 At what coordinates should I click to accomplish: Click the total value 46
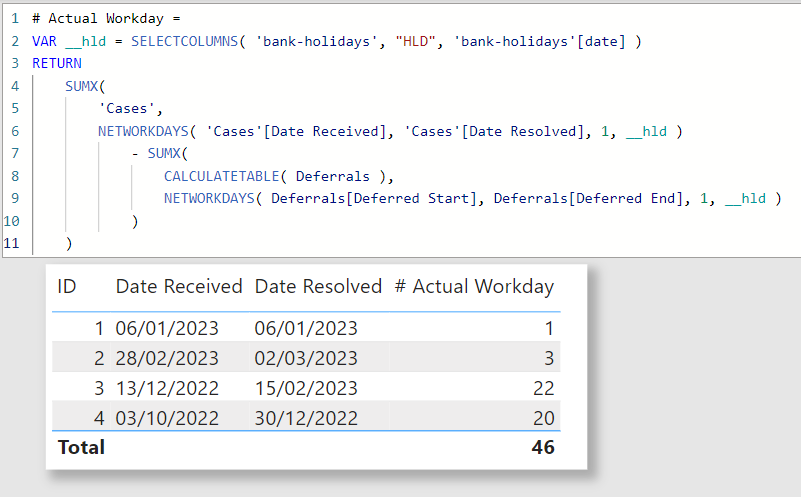click(x=543, y=447)
